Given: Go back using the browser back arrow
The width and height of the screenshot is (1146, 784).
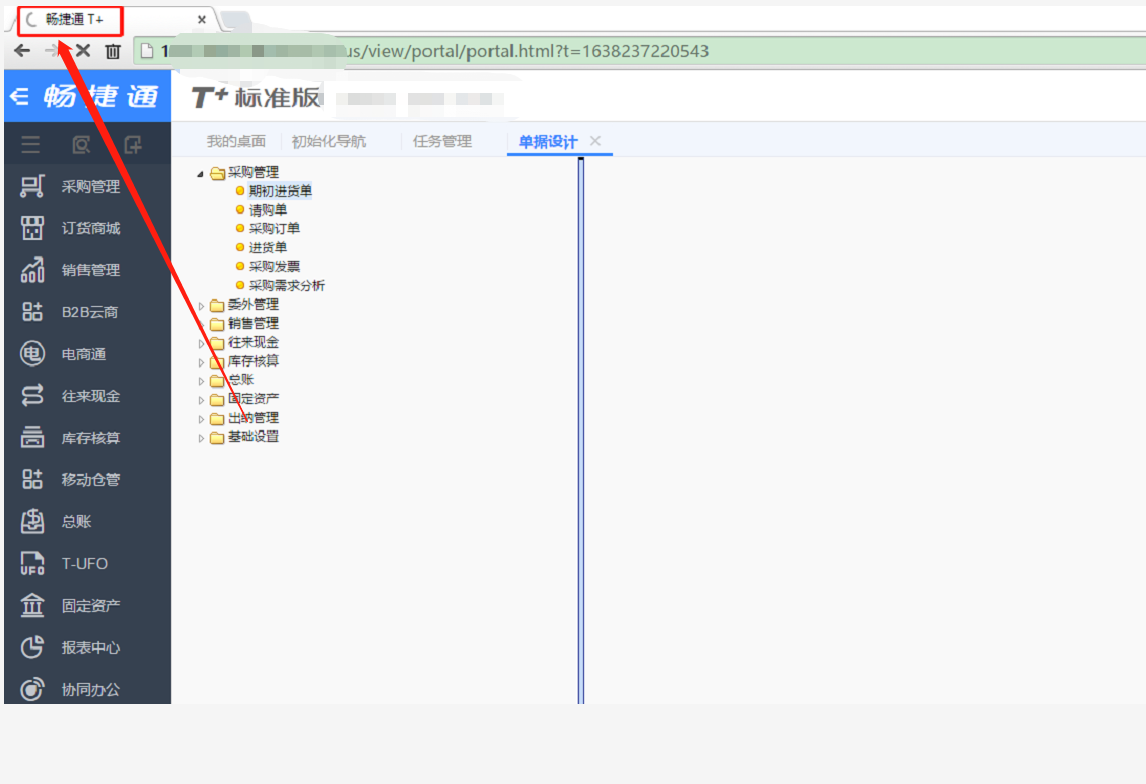Looking at the screenshot, I should pyautogui.click(x=22, y=50).
